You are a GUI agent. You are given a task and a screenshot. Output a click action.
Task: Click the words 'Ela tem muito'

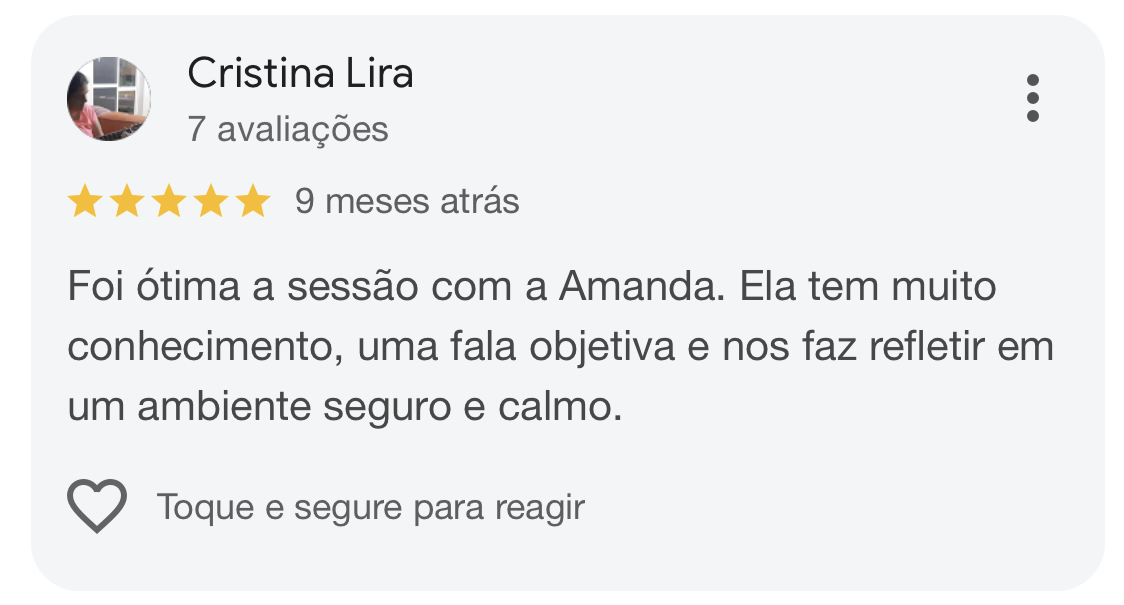tap(869, 288)
